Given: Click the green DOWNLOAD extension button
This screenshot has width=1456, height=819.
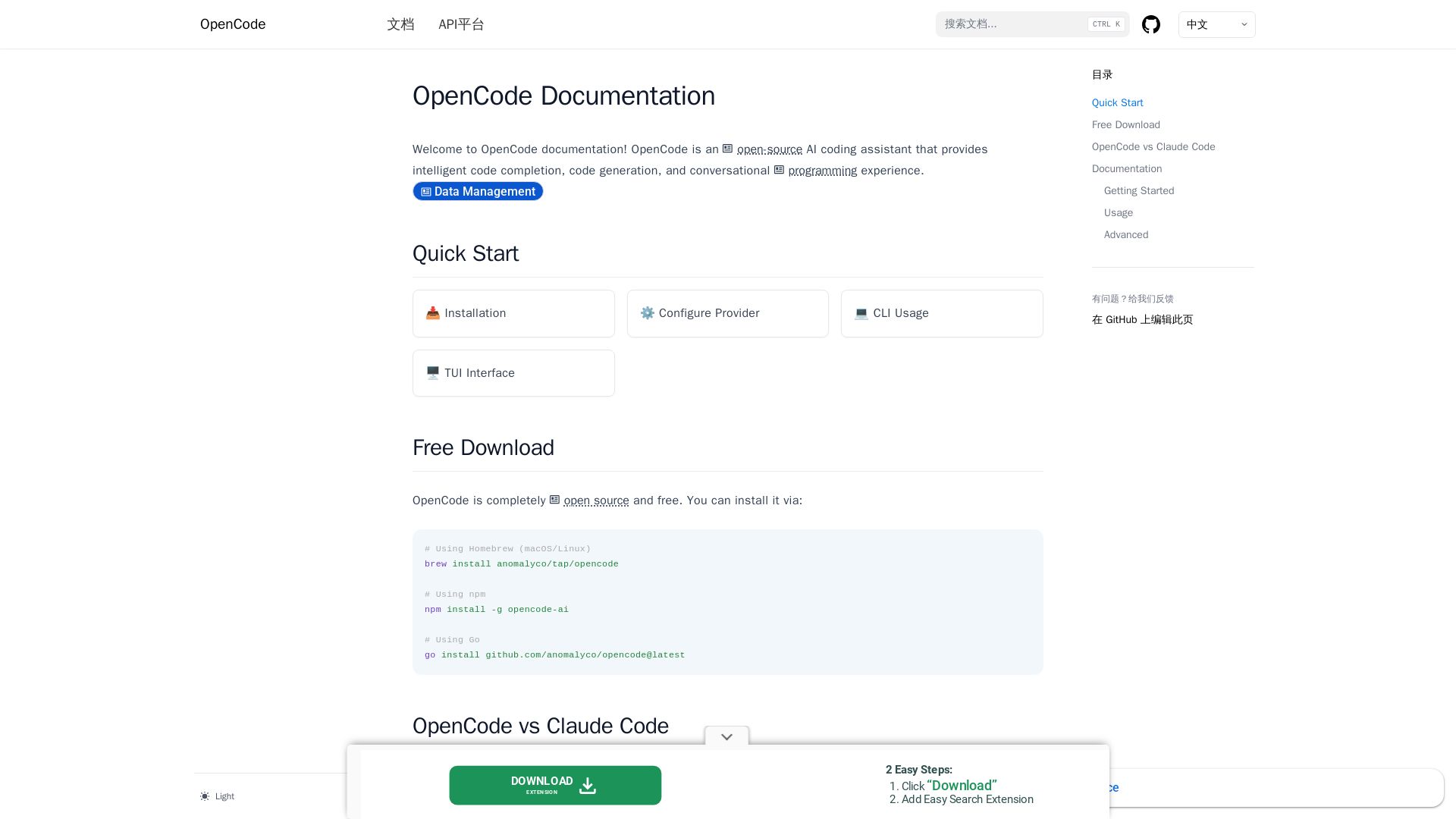Looking at the screenshot, I should click(x=555, y=786).
